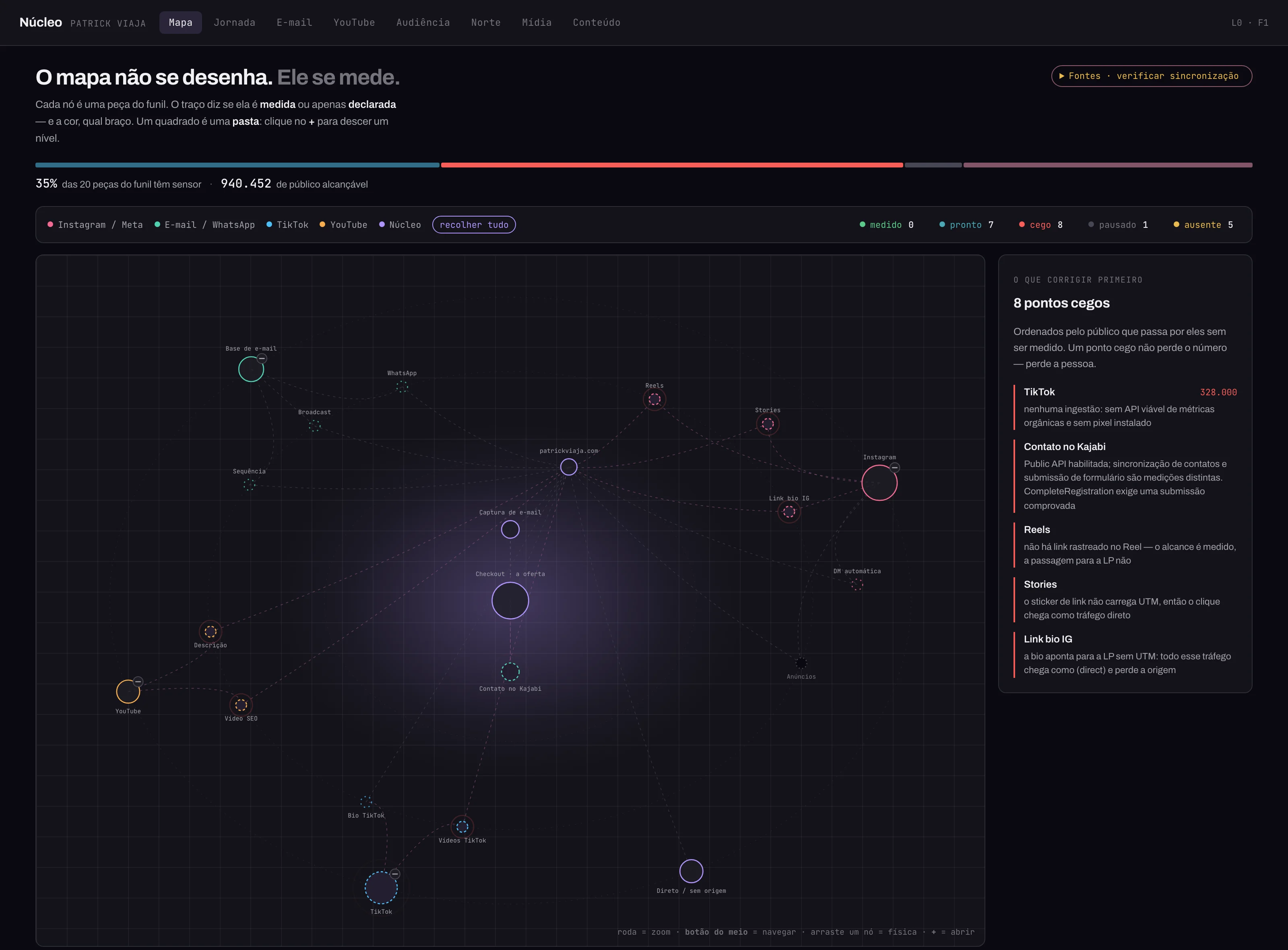
Task: Click the red segment of the progress bar
Action: click(672, 165)
